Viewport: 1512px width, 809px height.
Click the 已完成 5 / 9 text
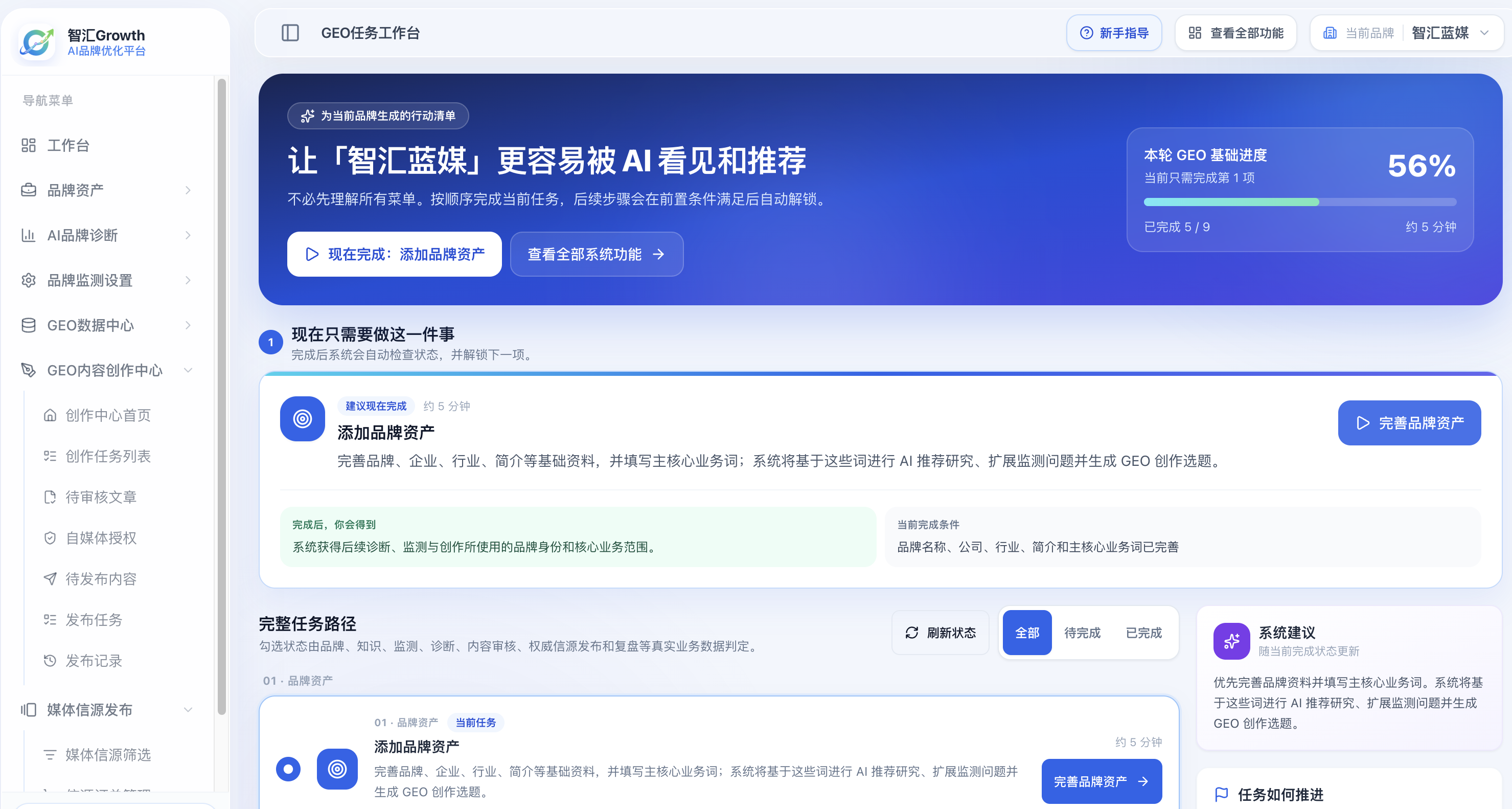pyautogui.click(x=1177, y=227)
